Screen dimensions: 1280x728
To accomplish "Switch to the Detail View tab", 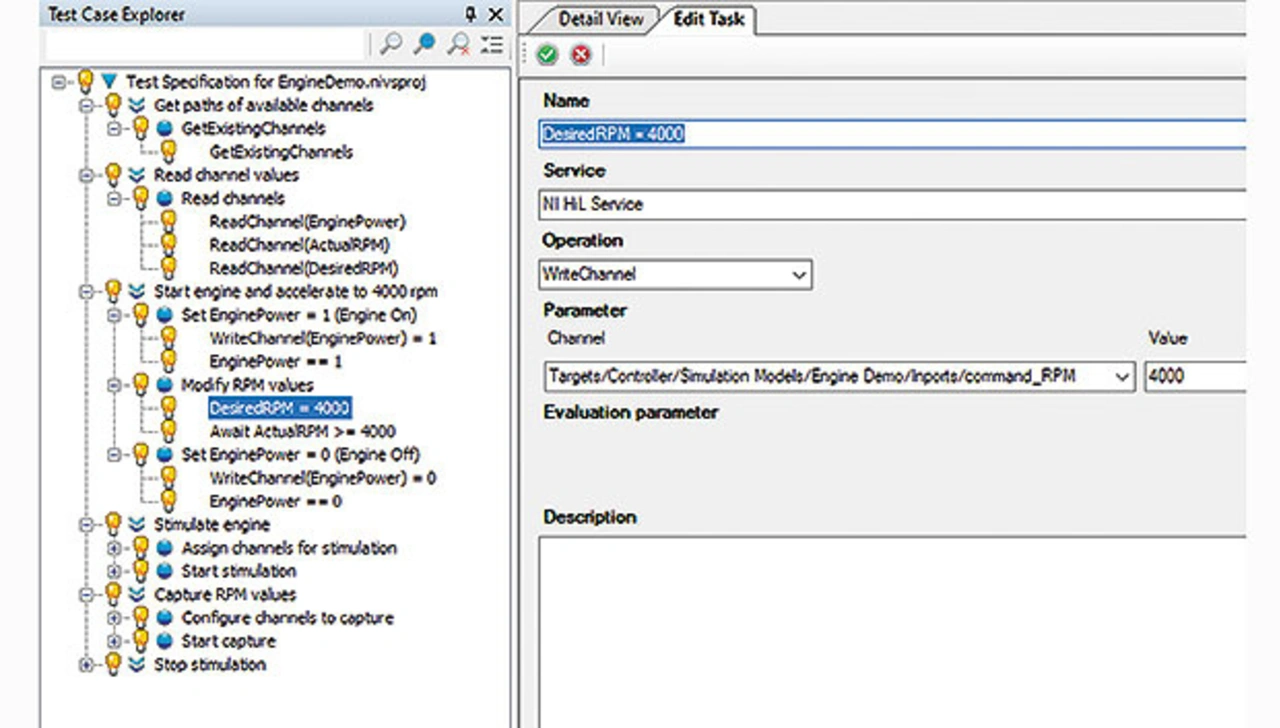I will (599, 19).
